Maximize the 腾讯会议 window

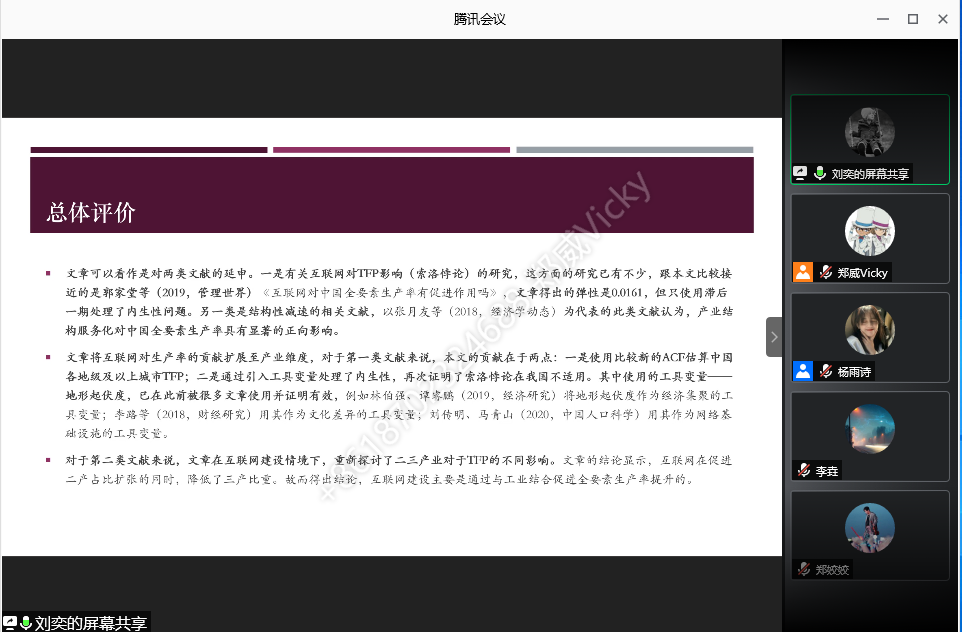[x=912, y=18]
